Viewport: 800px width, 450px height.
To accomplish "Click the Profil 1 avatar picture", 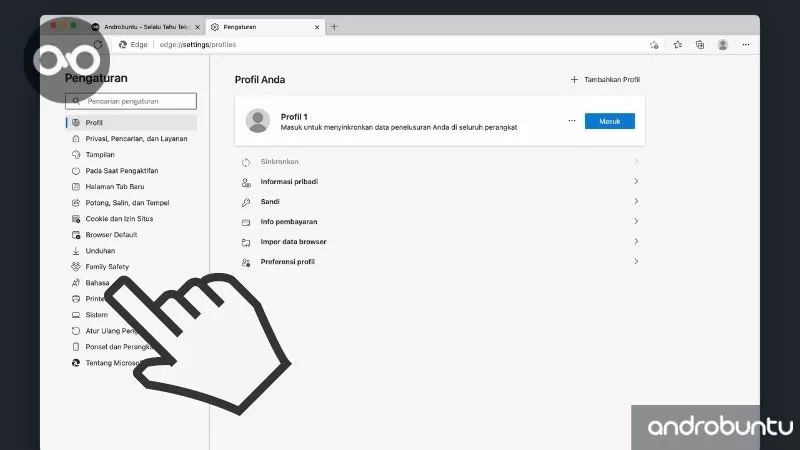I will (x=258, y=121).
